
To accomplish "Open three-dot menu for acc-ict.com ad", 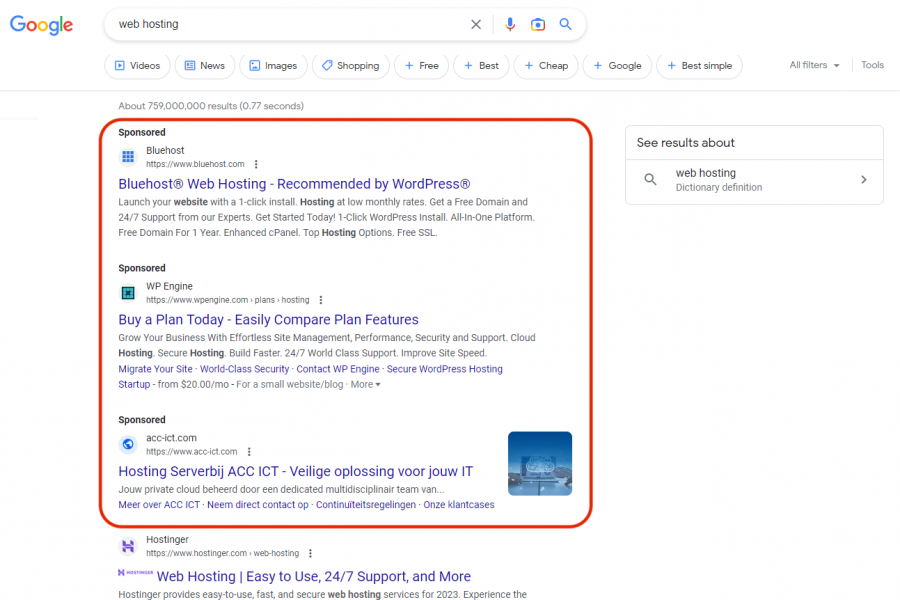I will point(249,452).
